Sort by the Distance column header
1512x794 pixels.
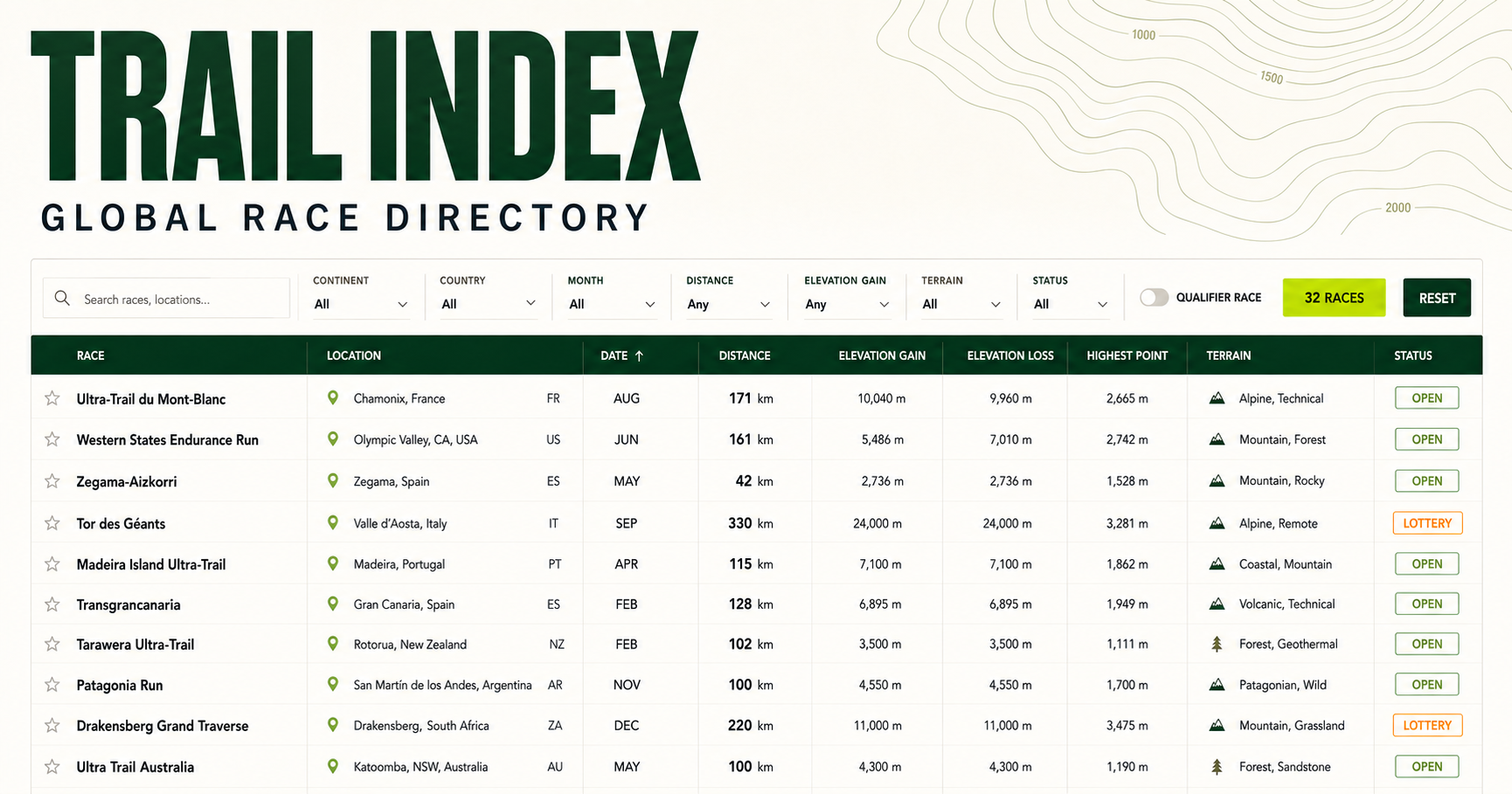point(745,356)
